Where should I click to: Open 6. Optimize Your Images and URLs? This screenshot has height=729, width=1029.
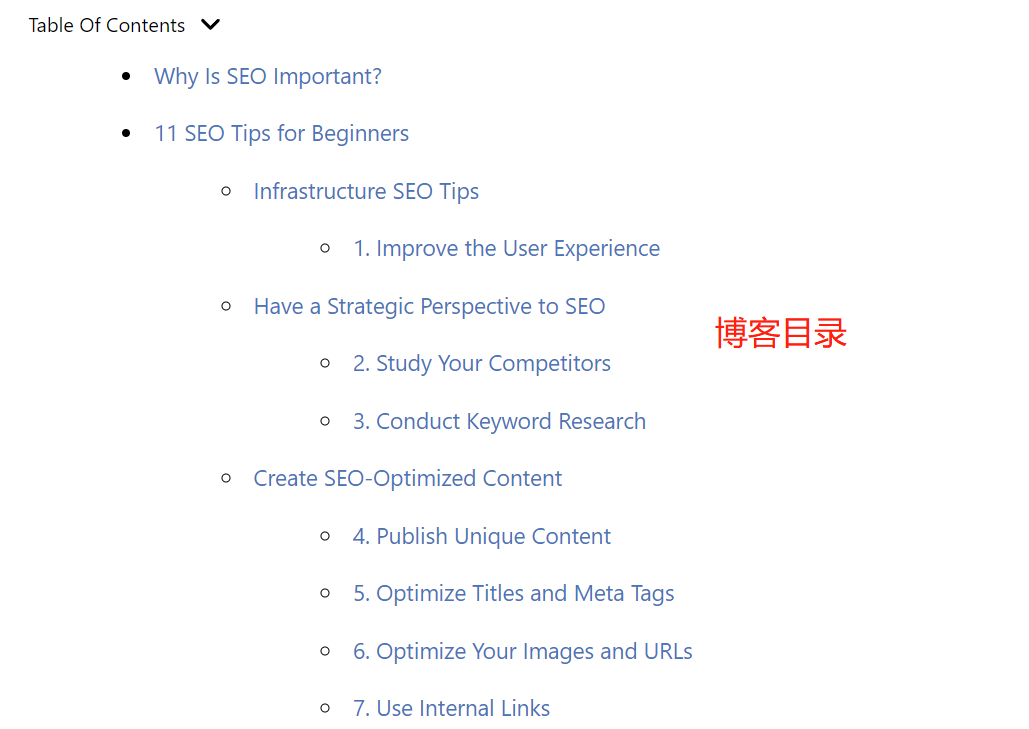click(522, 651)
